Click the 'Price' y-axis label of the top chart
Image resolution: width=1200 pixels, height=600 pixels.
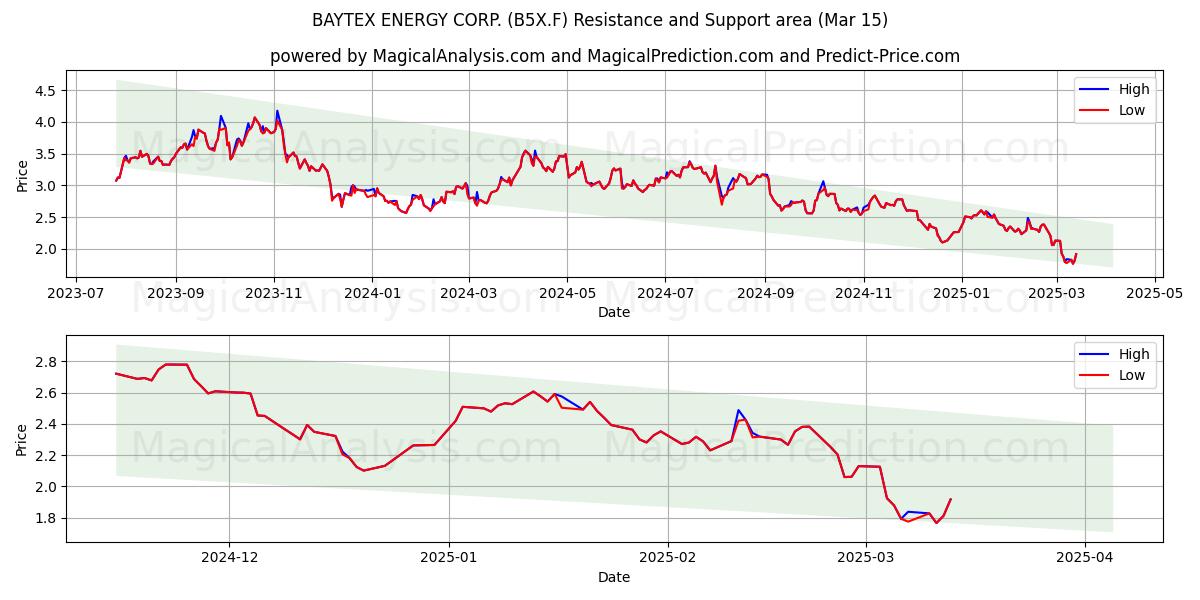point(22,174)
